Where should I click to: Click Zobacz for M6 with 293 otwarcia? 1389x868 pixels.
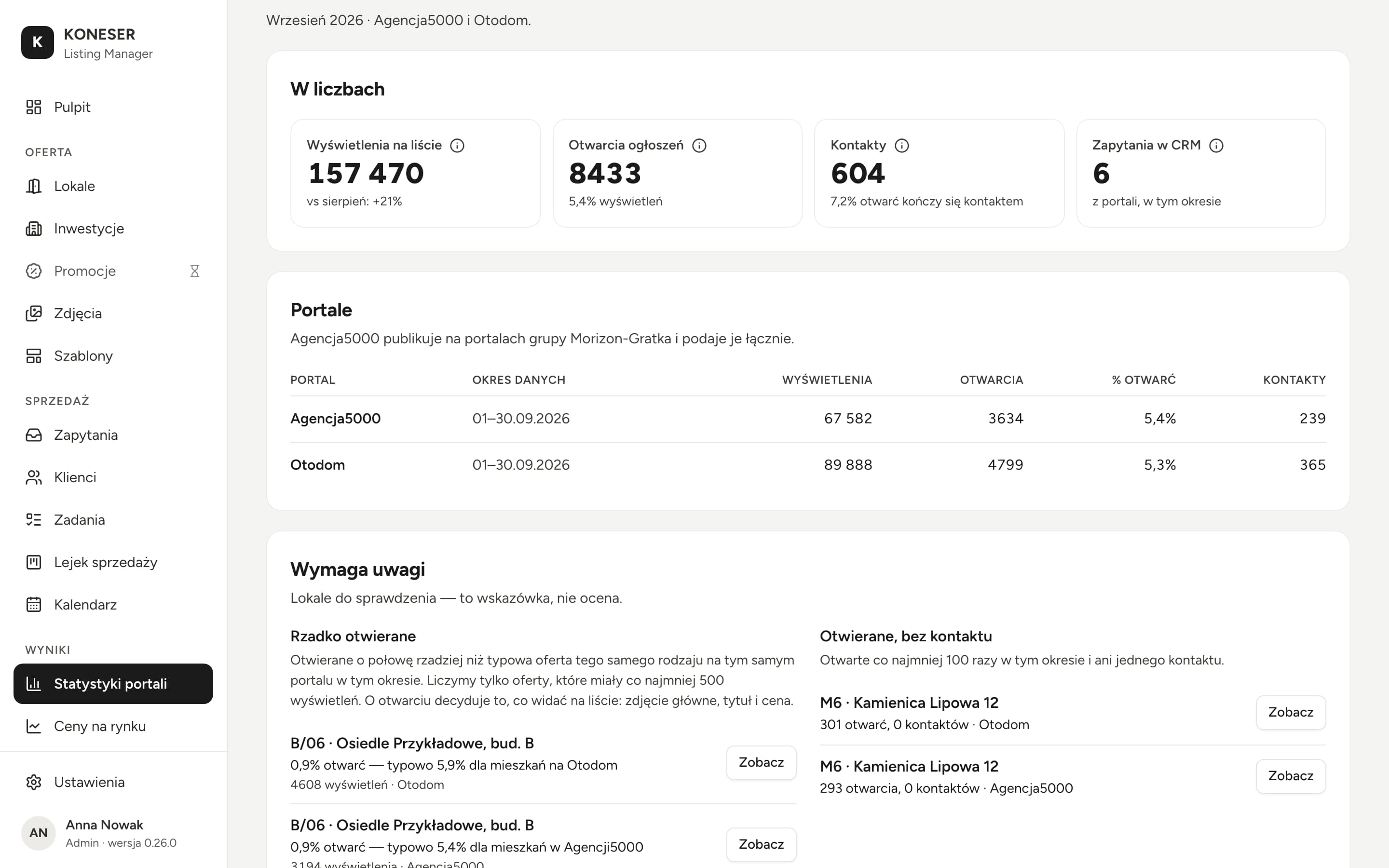1291,776
